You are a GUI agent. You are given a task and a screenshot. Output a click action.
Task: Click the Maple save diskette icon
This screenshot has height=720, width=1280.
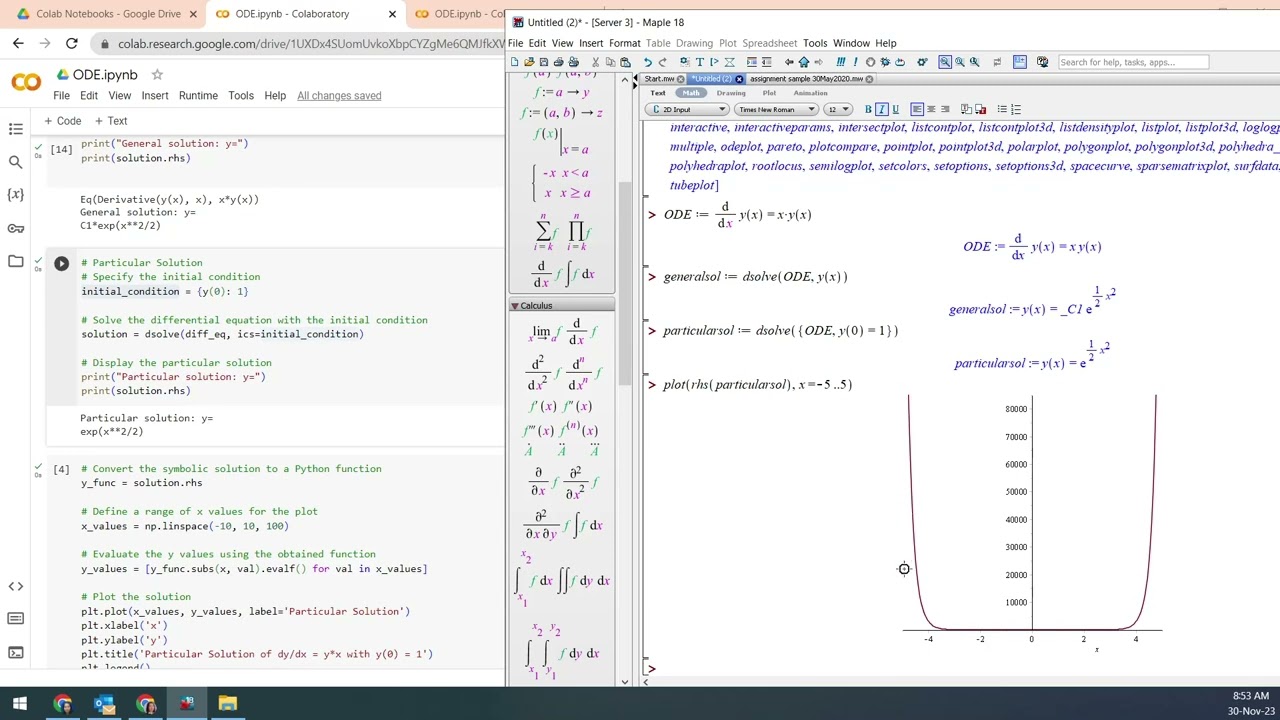click(544, 62)
